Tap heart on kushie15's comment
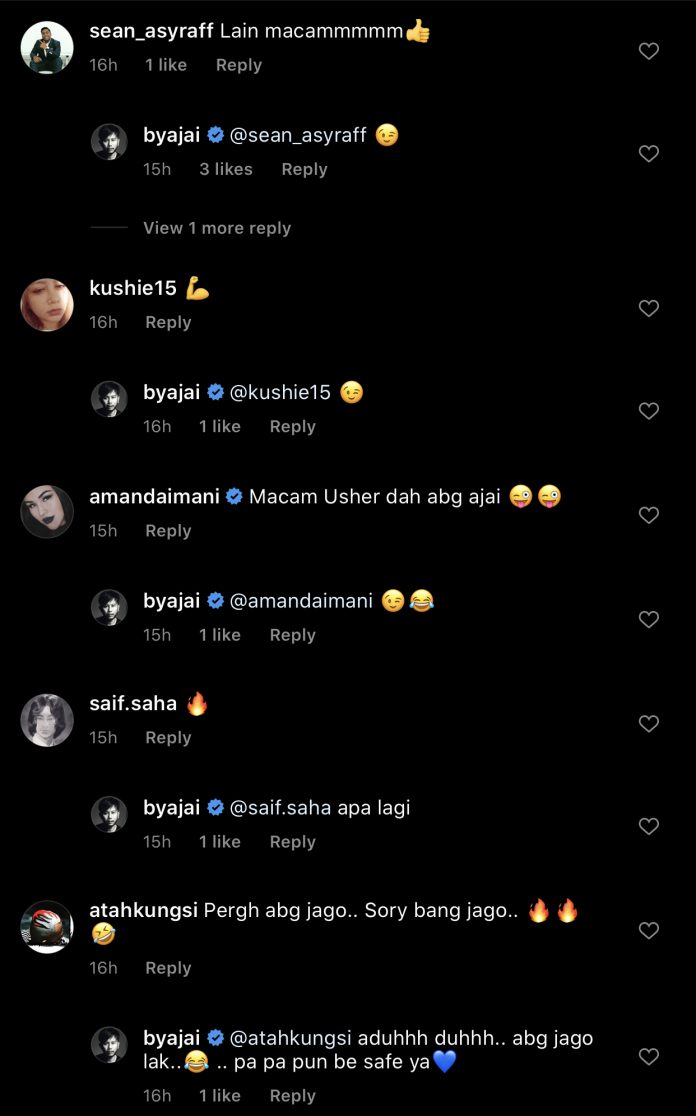 pos(649,308)
